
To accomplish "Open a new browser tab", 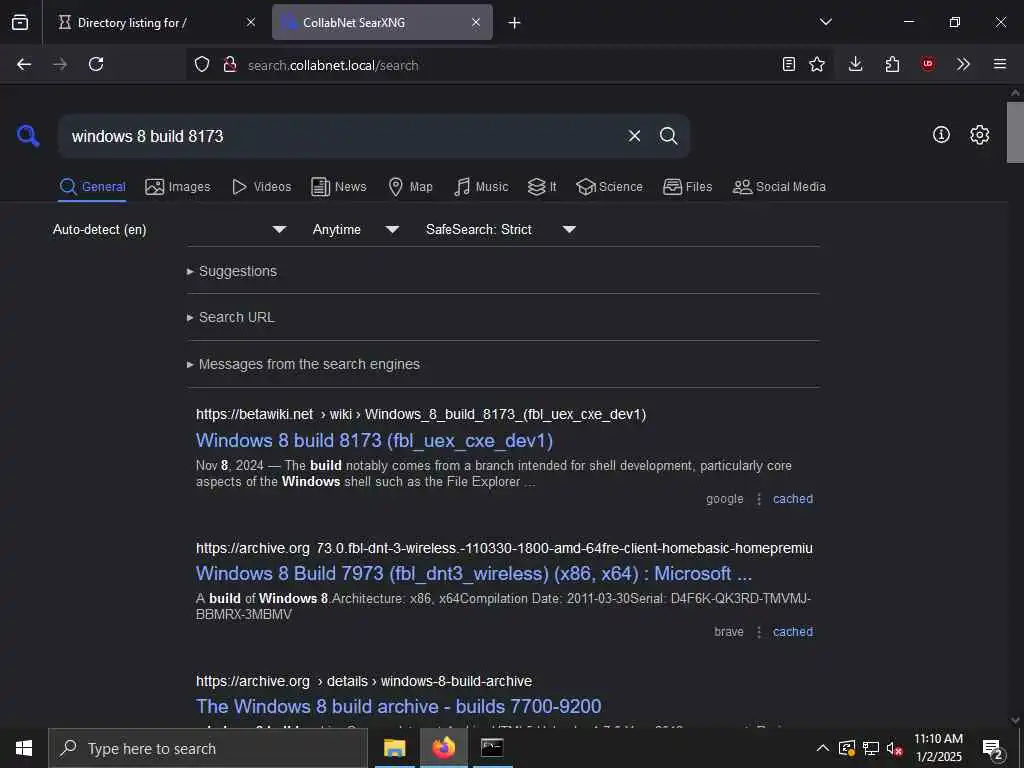I will (x=515, y=23).
